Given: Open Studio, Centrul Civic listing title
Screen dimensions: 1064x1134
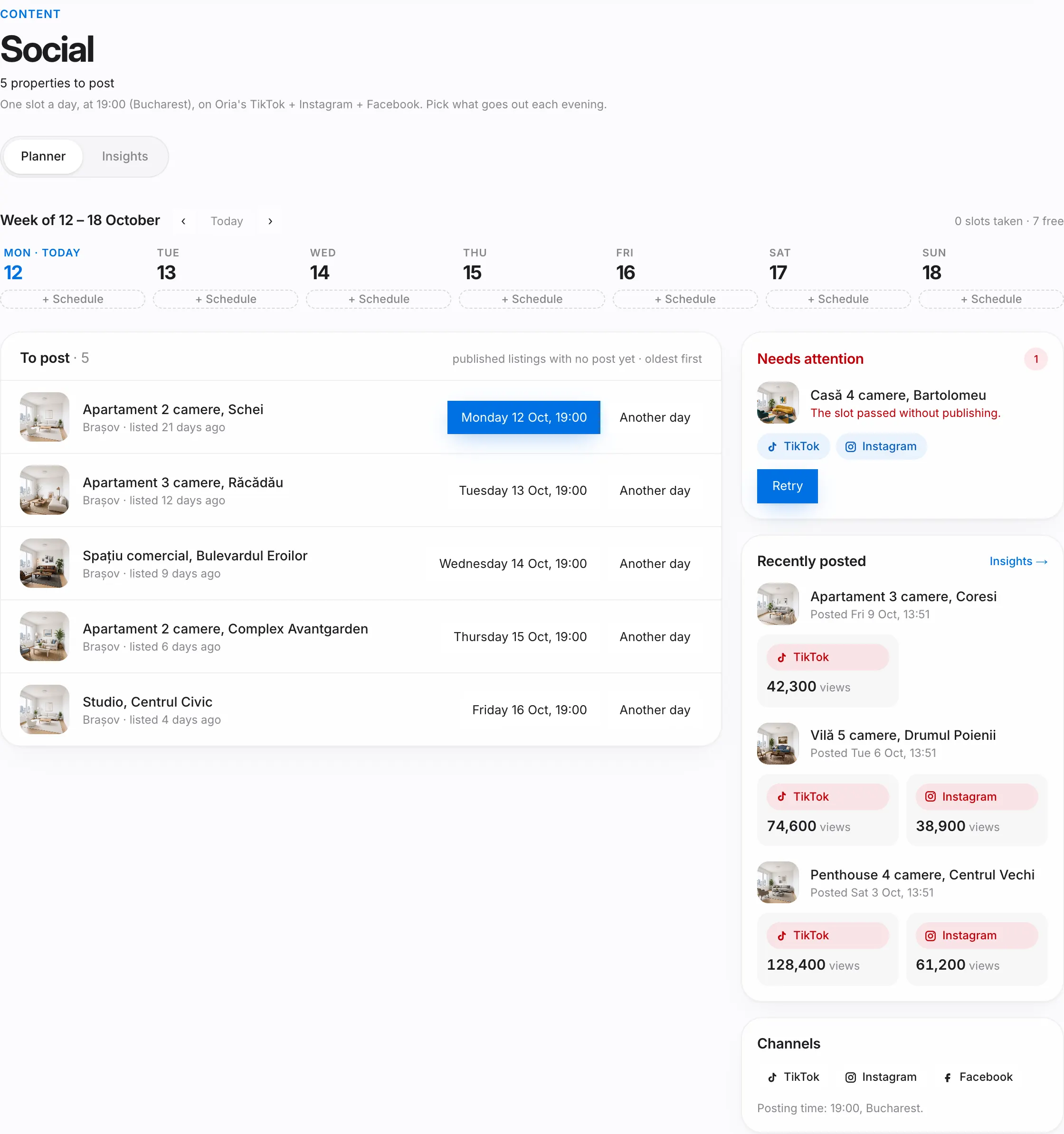Looking at the screenshot, I should coord(147,701).
